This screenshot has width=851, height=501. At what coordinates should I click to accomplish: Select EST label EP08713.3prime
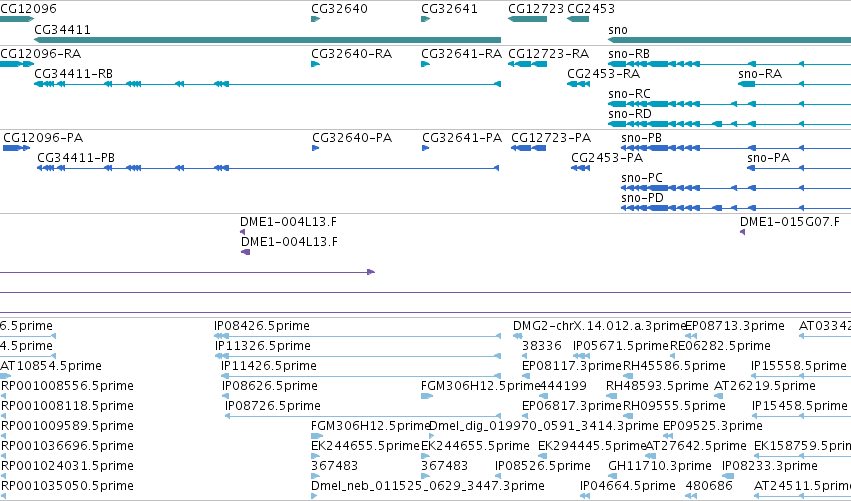[735, 326]
